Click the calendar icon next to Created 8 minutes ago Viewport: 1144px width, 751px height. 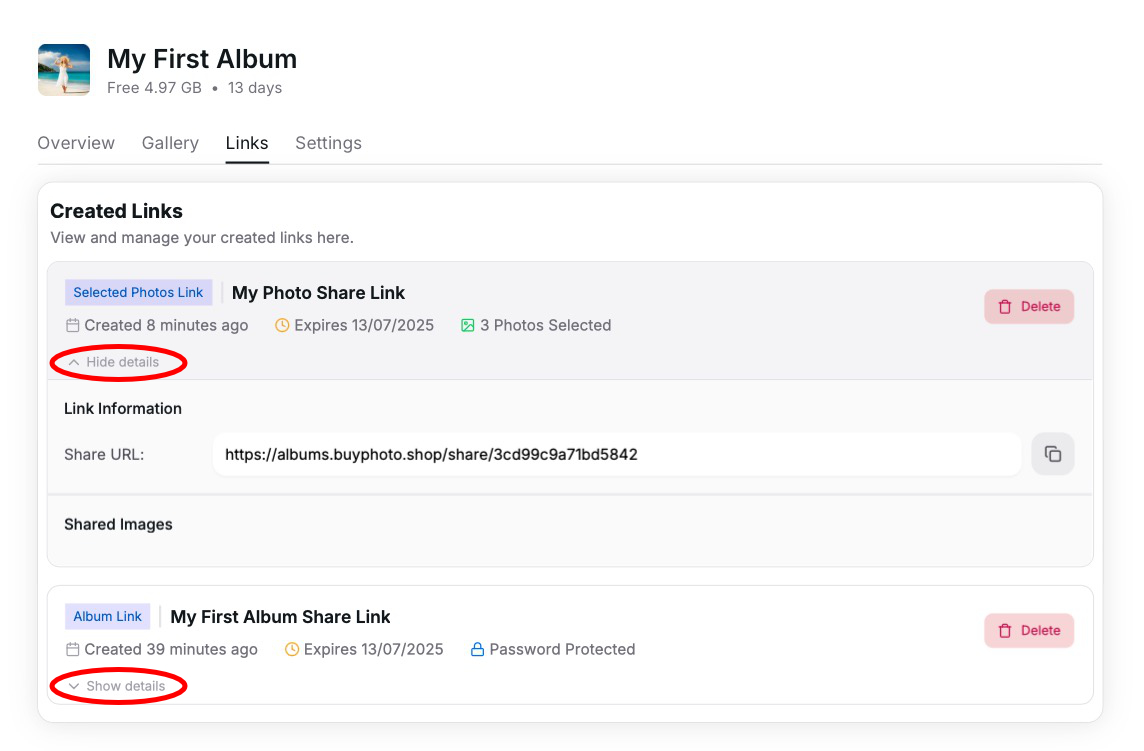(72, 325)
